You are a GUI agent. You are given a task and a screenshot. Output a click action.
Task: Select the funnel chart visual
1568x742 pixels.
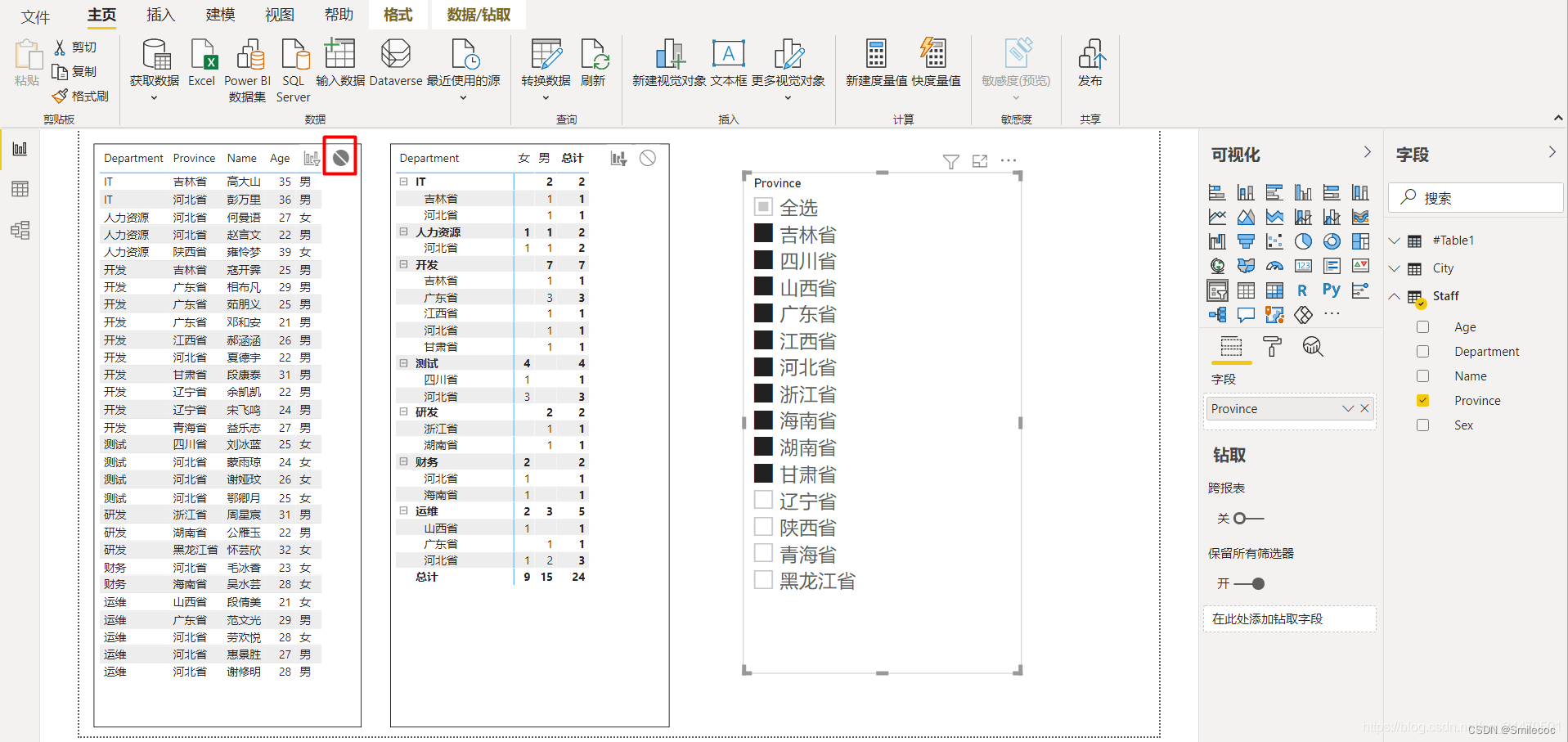click(x=1246, y=241)
